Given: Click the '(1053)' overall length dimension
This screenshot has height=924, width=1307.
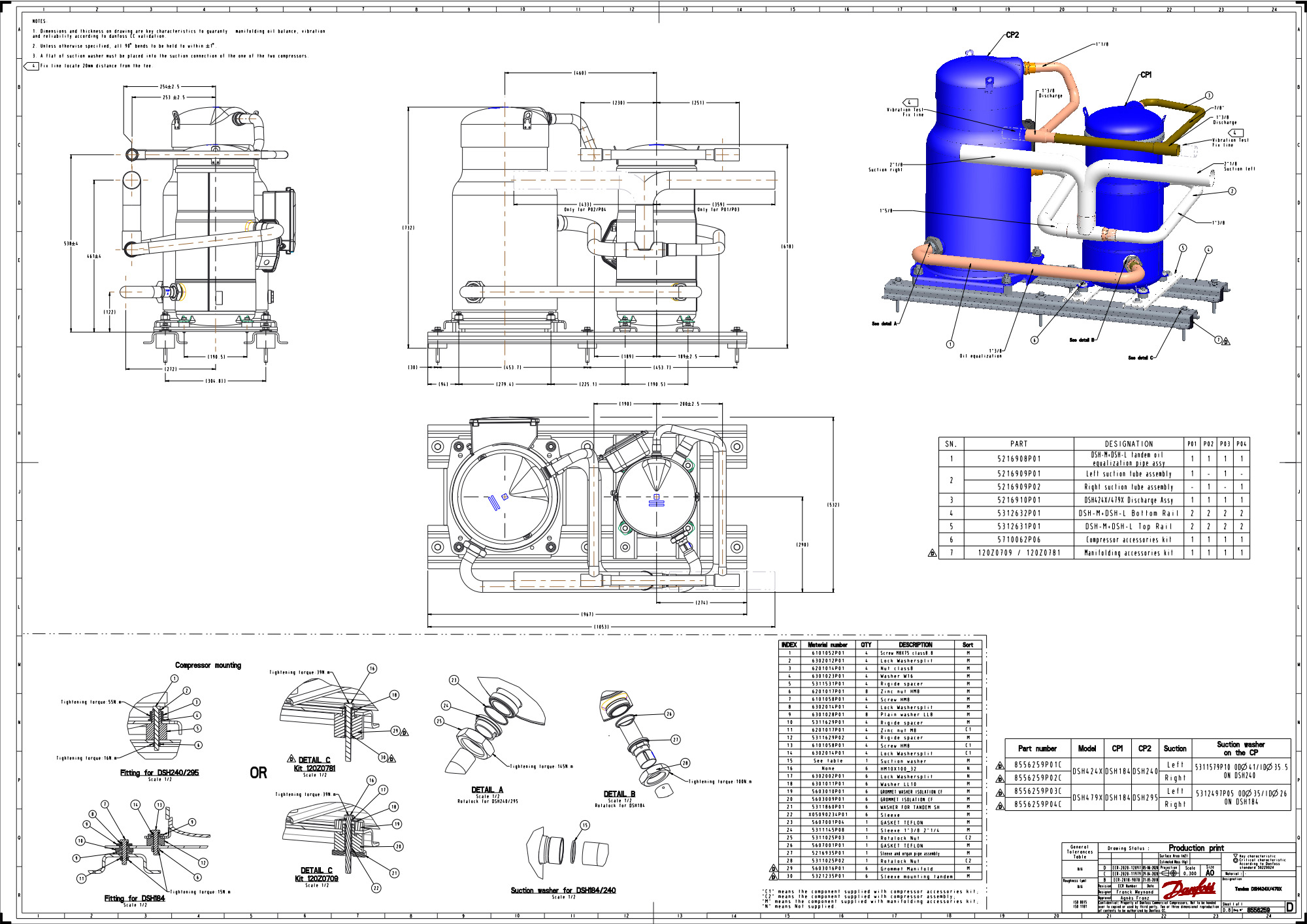Looking at the screenshot, I should [601, 627].
